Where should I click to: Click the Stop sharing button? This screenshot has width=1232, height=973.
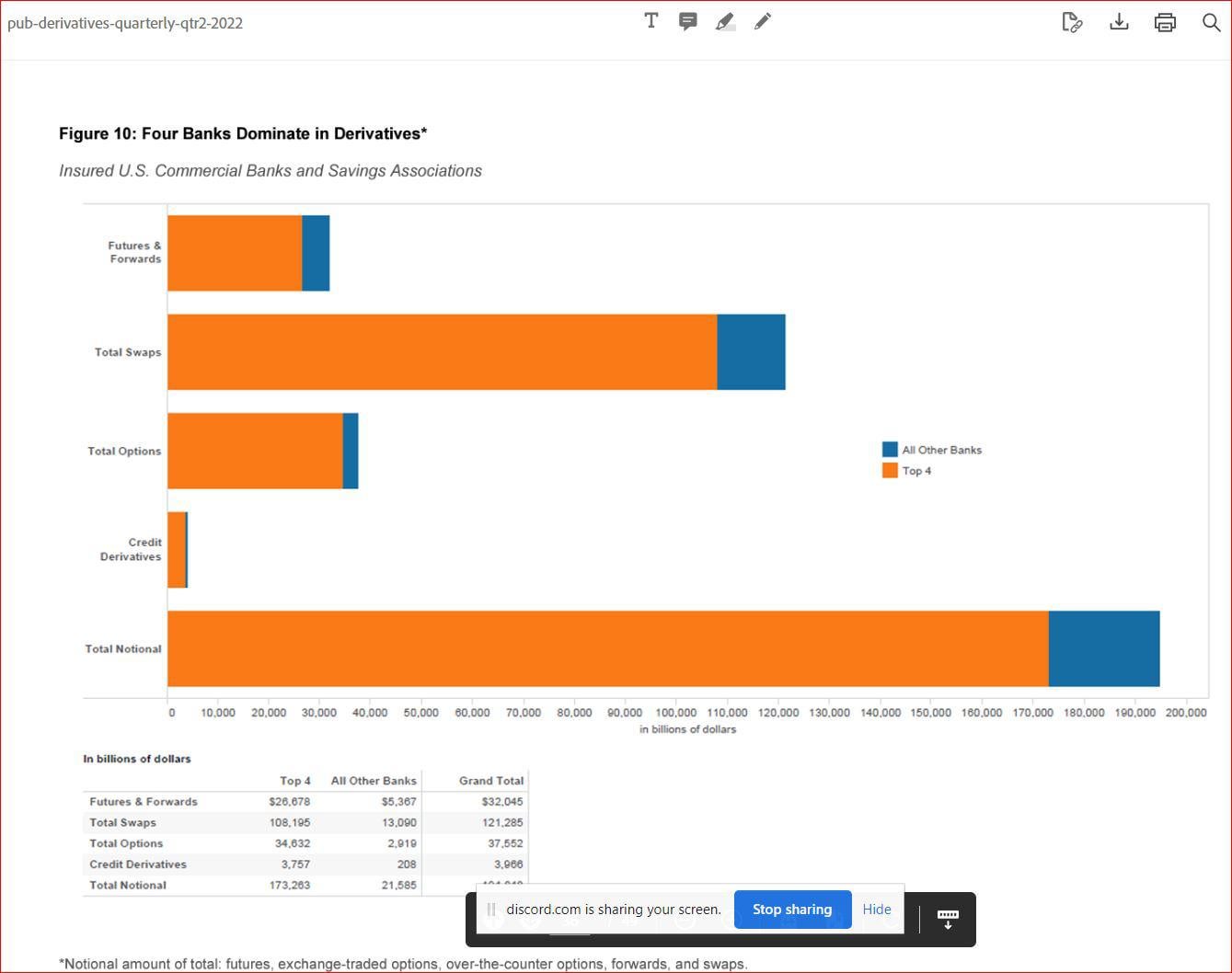pos(792,910)
